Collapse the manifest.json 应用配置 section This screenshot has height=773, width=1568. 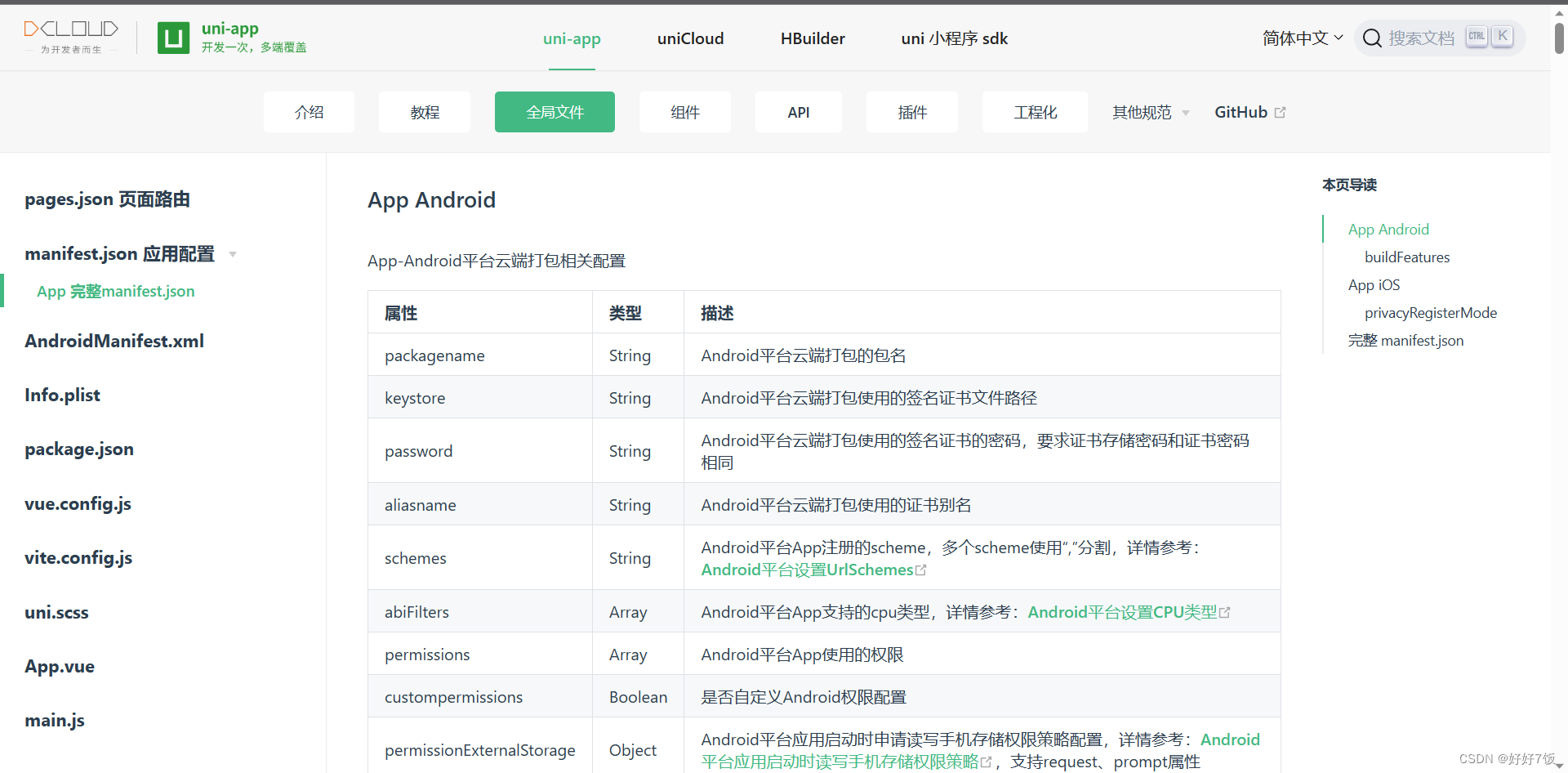[234, 254]
